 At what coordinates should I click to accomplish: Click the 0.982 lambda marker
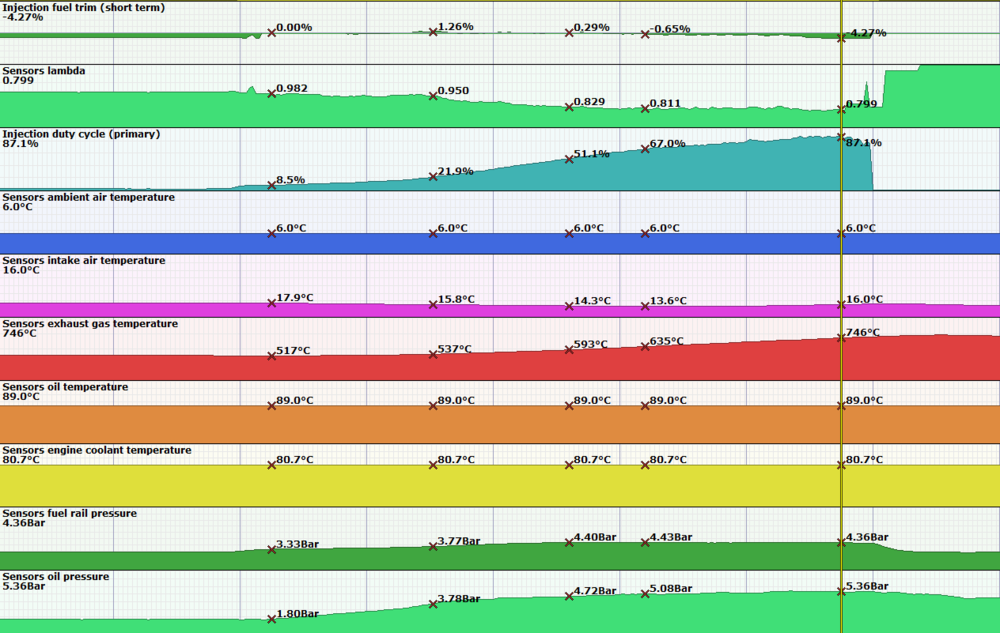[272, 94]
